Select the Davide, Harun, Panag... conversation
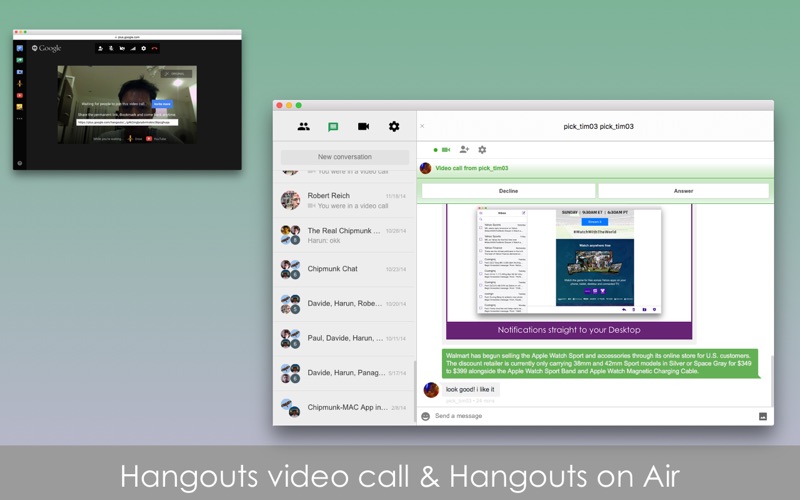The height and width of the screenshot is (500, 800). [345, 373]
